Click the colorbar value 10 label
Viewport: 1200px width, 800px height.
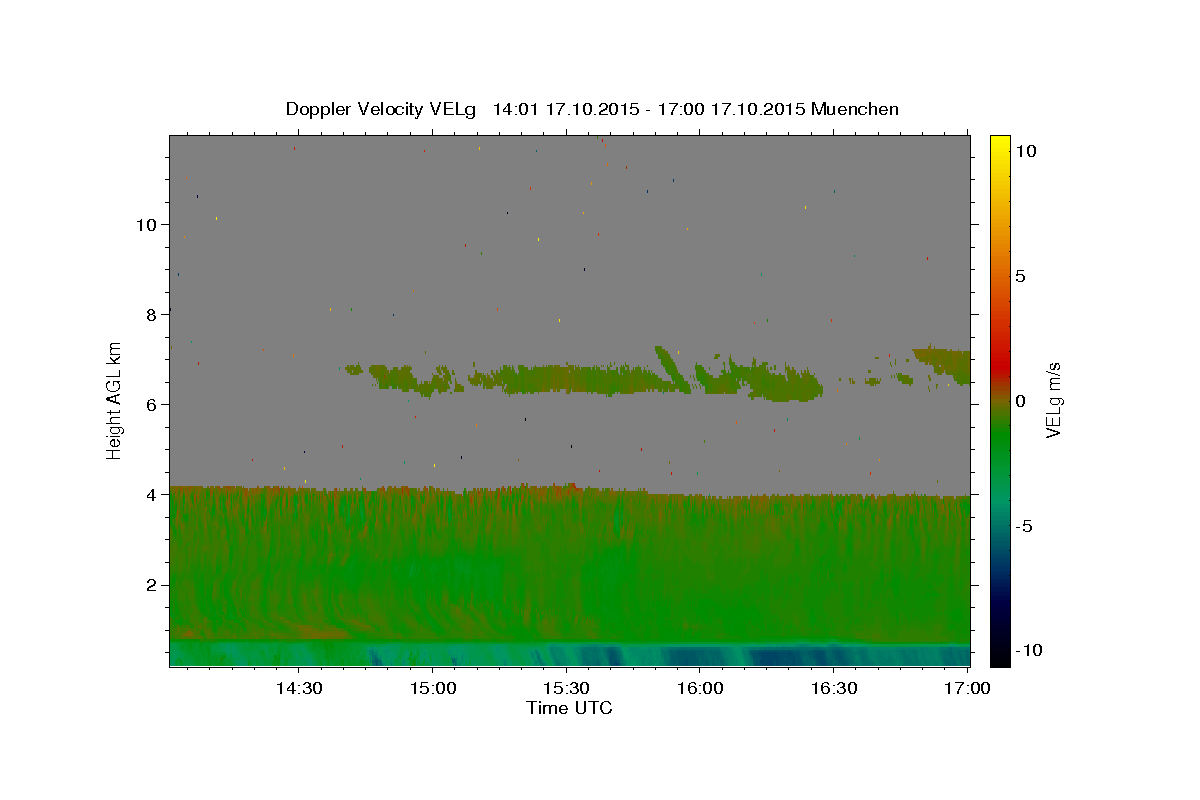[1025, 150]
